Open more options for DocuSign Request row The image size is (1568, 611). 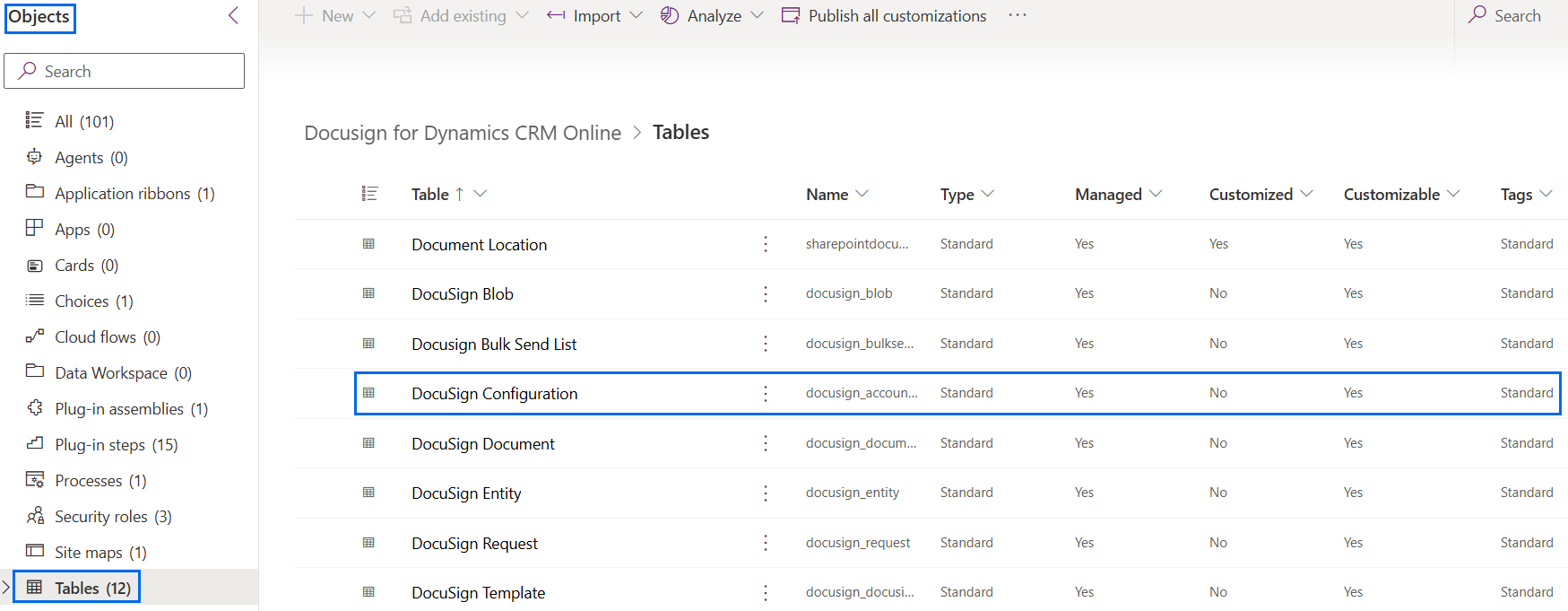766,543
